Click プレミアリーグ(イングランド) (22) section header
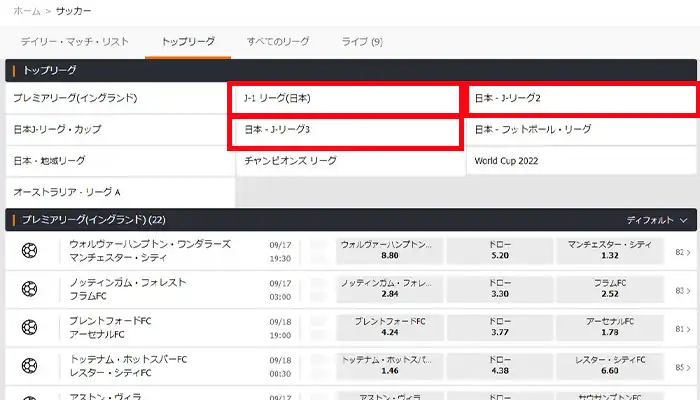Viewport: 700px width, 400px height. (x=351, y=220)
